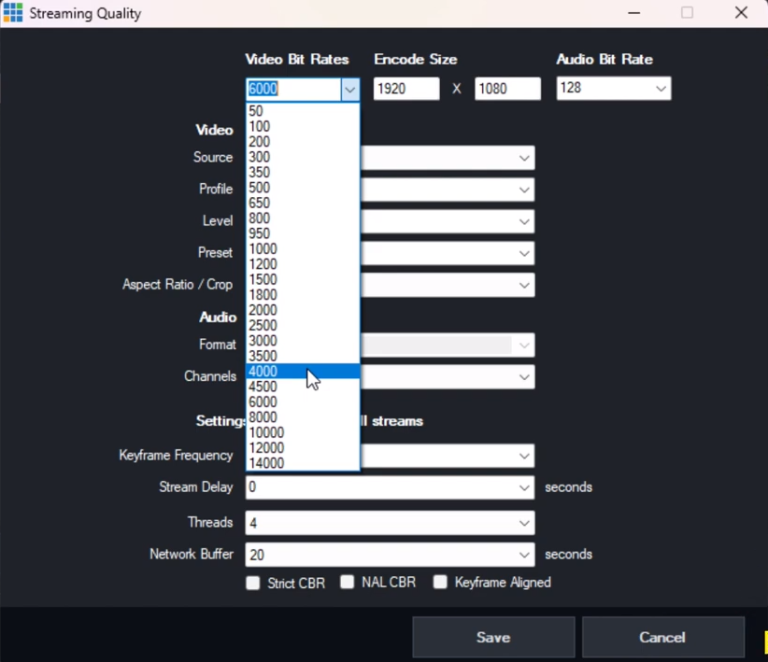
Task: Select 1200 bit rate option
Action: (303, 264)
